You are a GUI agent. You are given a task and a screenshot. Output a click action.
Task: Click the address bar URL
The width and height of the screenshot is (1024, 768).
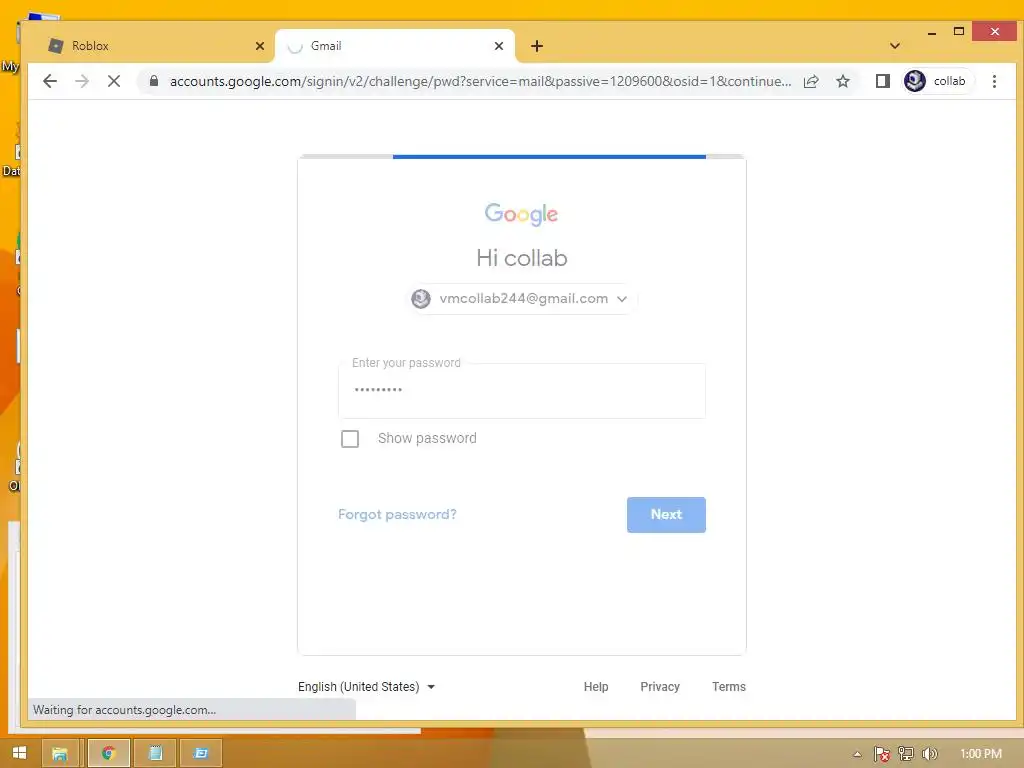pyautogui.click(x=480, y=81)
